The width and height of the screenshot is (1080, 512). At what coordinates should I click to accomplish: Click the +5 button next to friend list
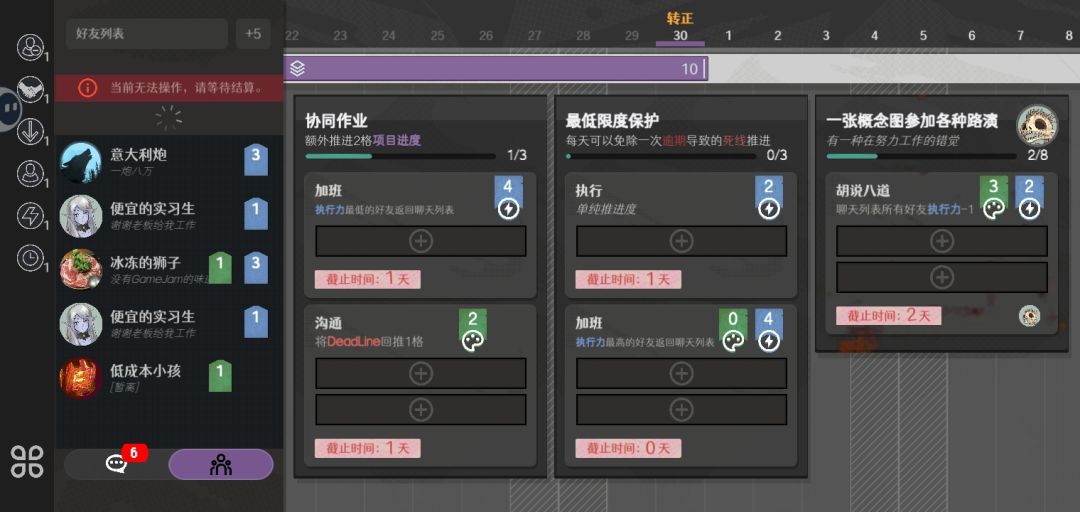click(253, 34)
